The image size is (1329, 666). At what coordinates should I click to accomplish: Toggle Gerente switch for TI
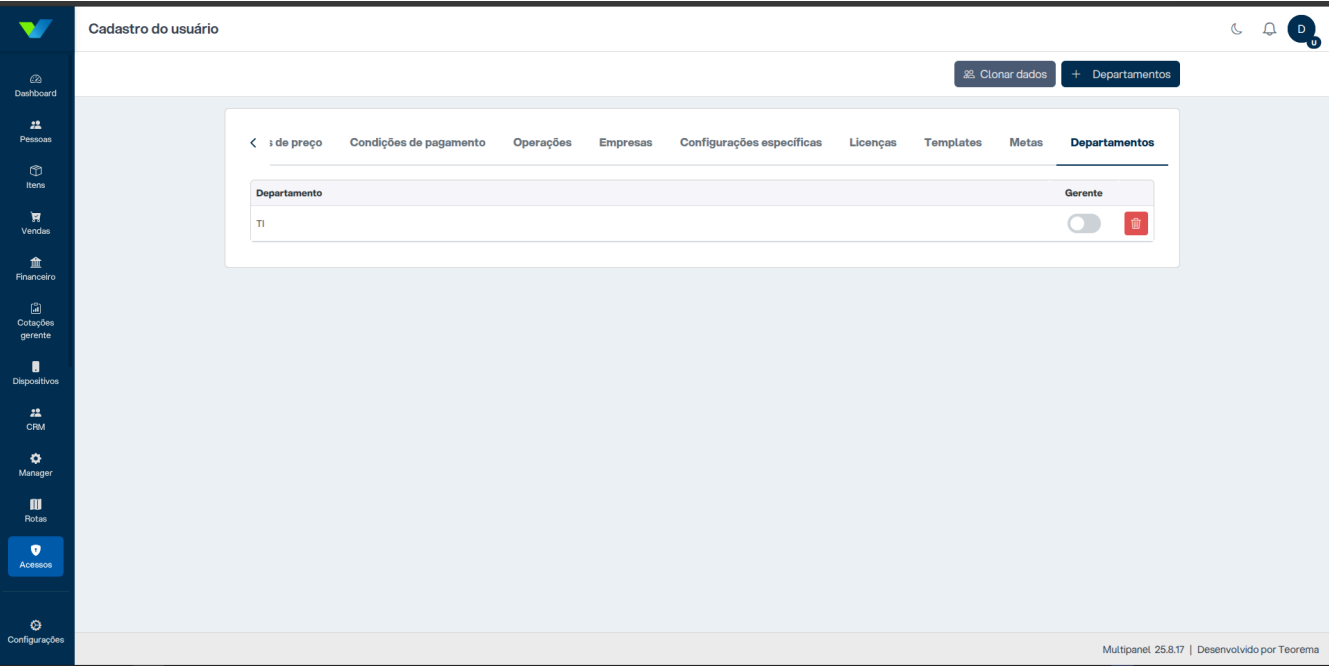point(1084,223)
